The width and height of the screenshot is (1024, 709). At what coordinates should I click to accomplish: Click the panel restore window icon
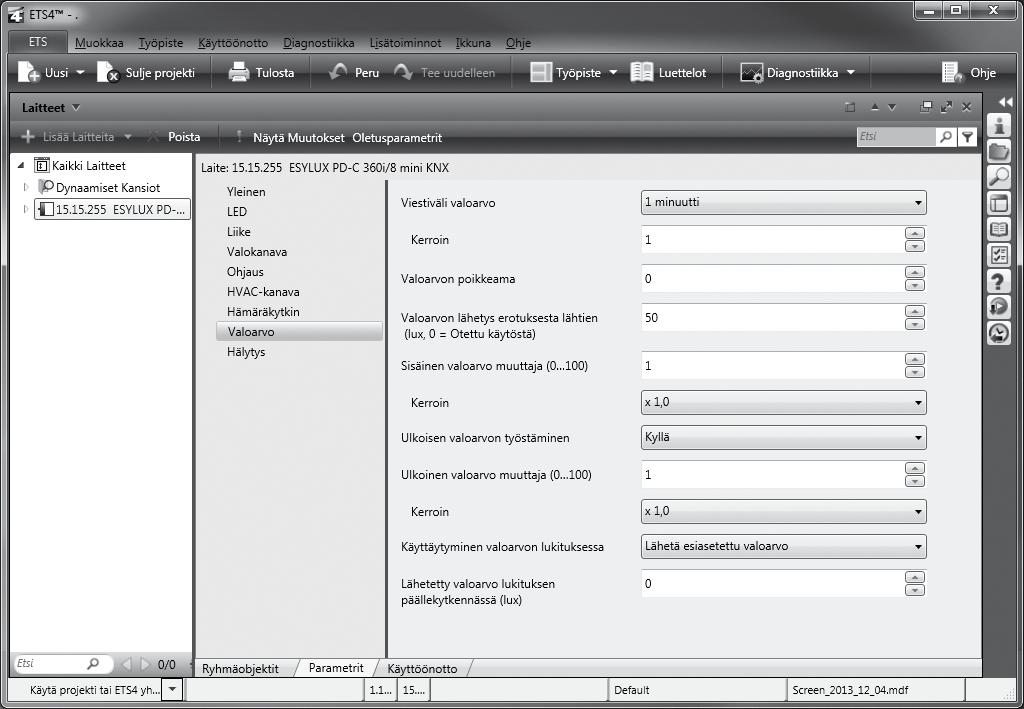pyautogui.click(x=925, y=107)
